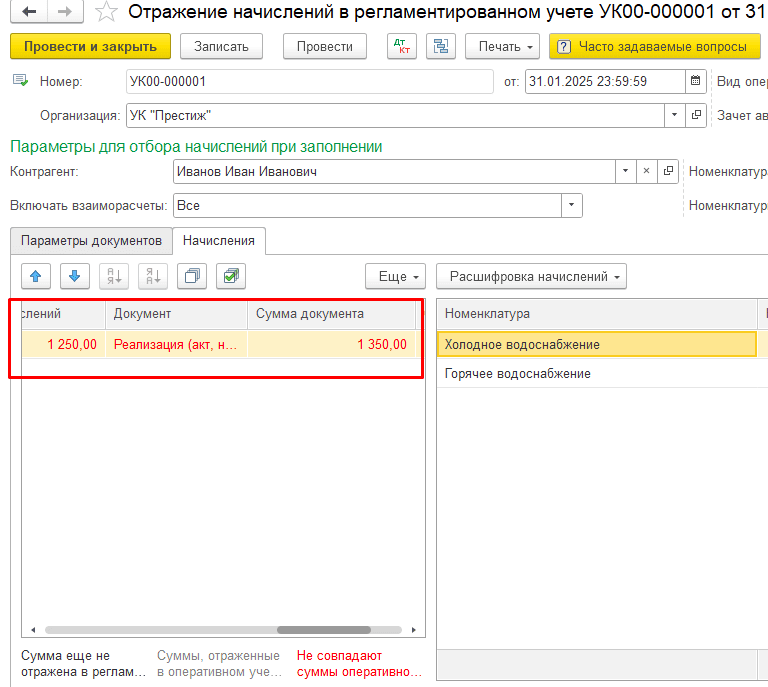Click the copy rows icon

pos(192,276)
